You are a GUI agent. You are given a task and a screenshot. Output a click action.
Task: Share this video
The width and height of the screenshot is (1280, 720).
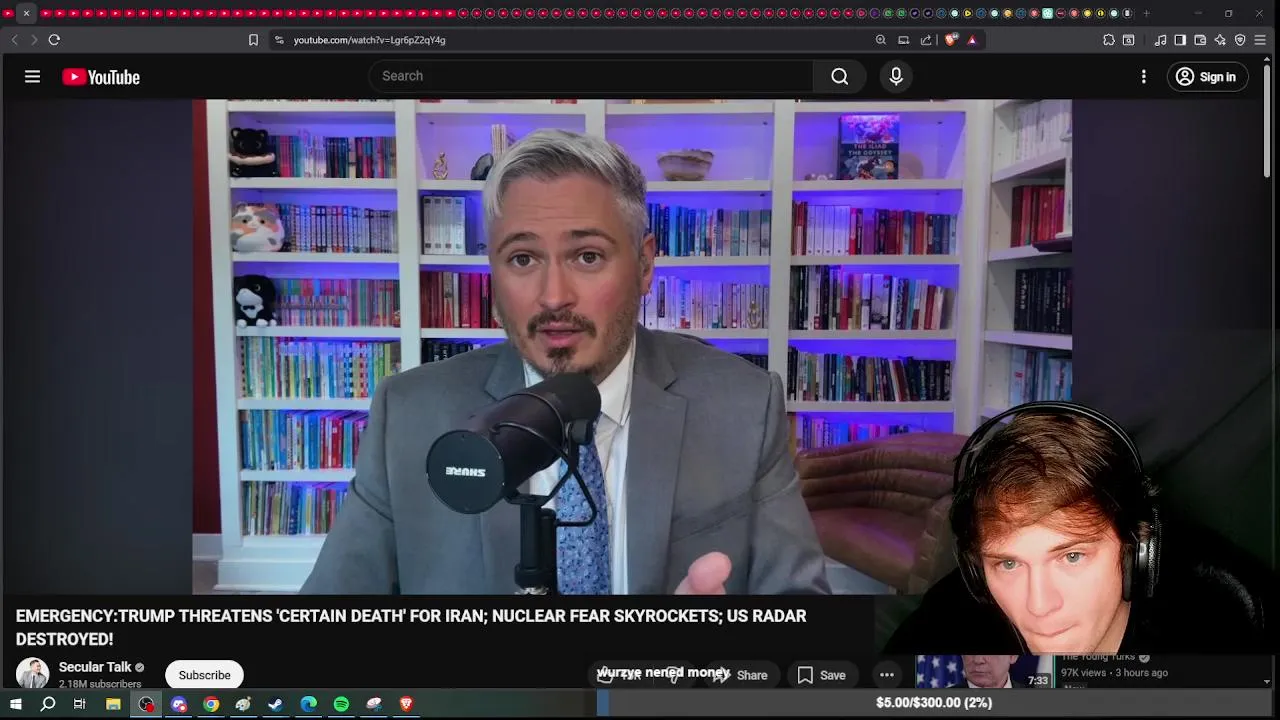point(740,675)
